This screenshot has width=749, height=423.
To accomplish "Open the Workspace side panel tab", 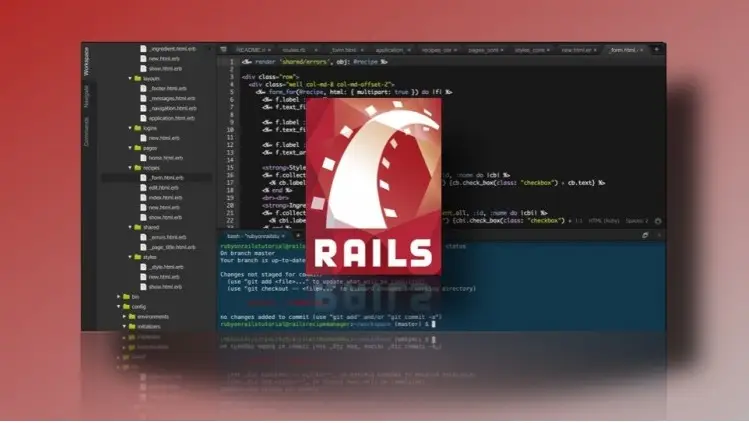I will 86,61.
